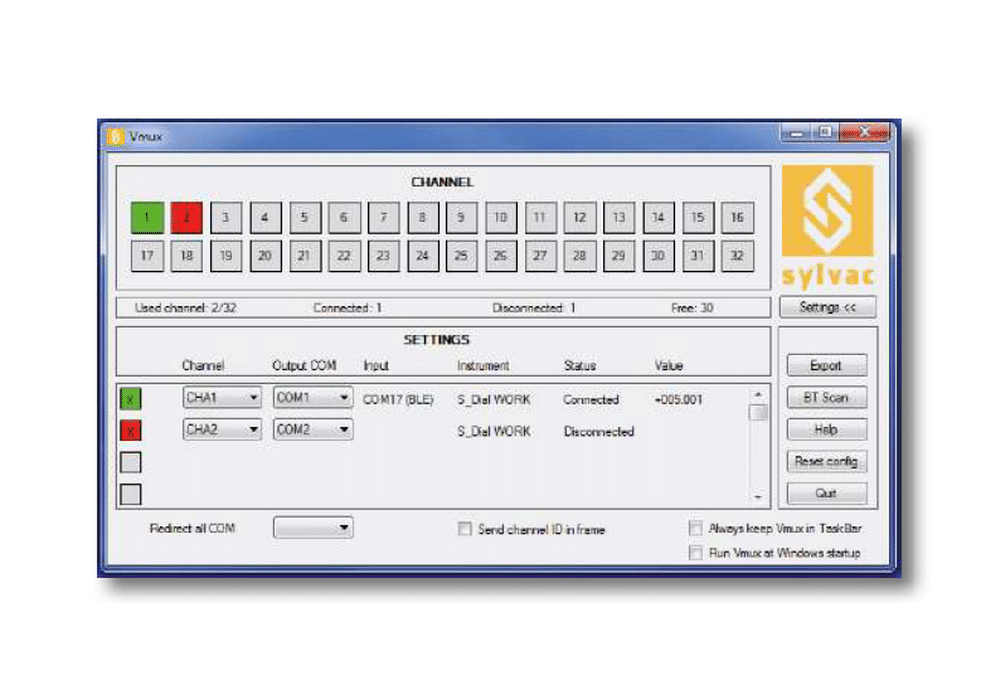Click channel 28 button
The image size is (1000, 700).
(x=580, y=256)
